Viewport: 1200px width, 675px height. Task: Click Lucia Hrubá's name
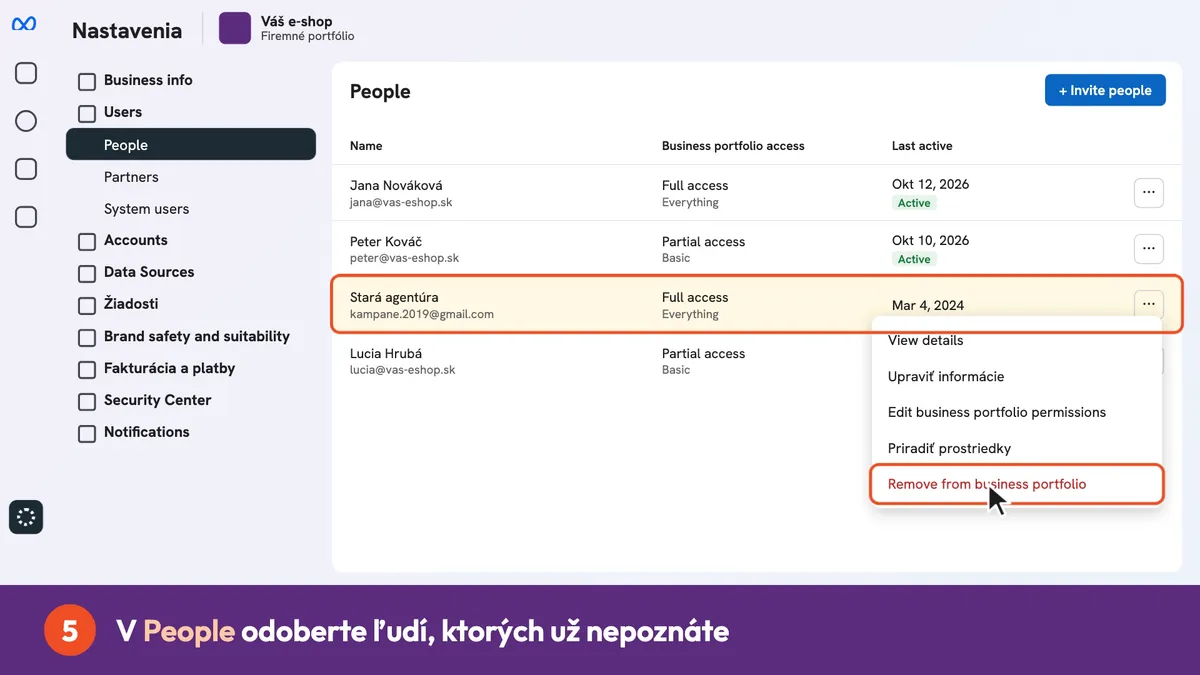(386, 353)
